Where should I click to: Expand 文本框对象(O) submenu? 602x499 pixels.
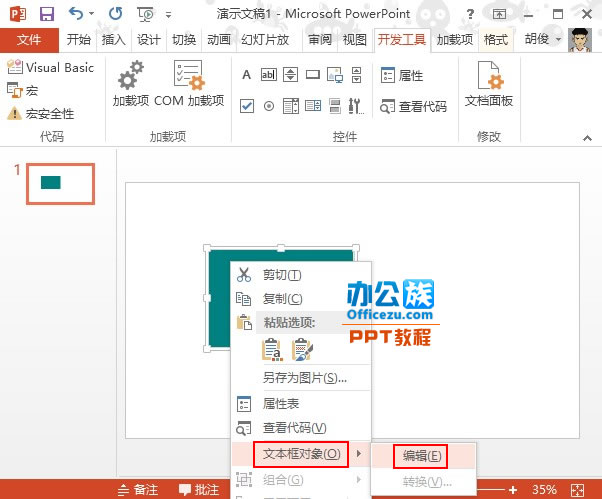click(301, 454)
